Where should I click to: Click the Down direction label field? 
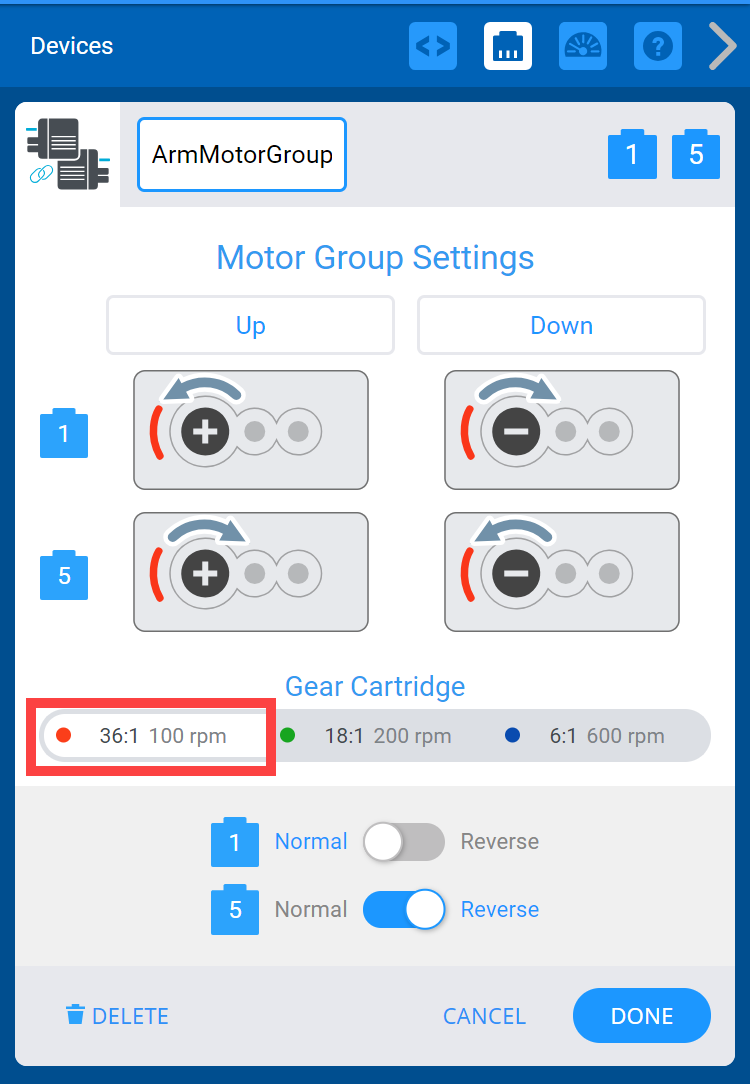(561, 326)
